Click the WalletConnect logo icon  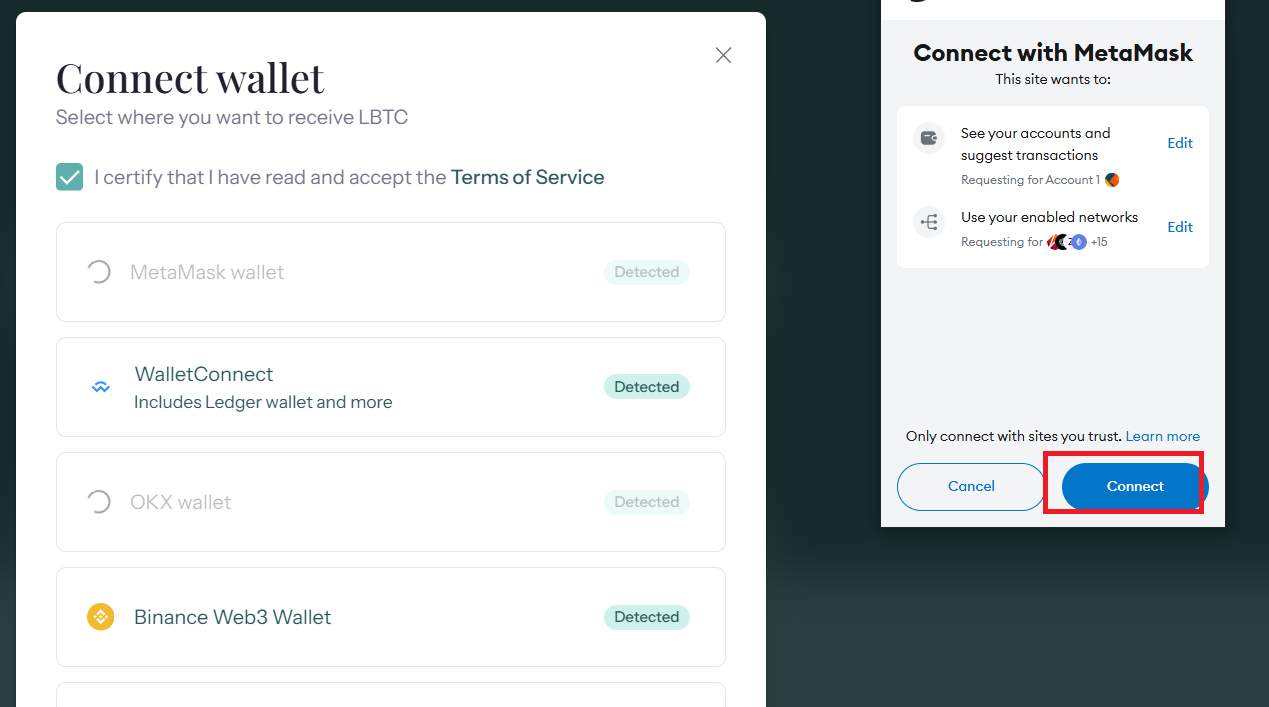[x=100, y=387]
